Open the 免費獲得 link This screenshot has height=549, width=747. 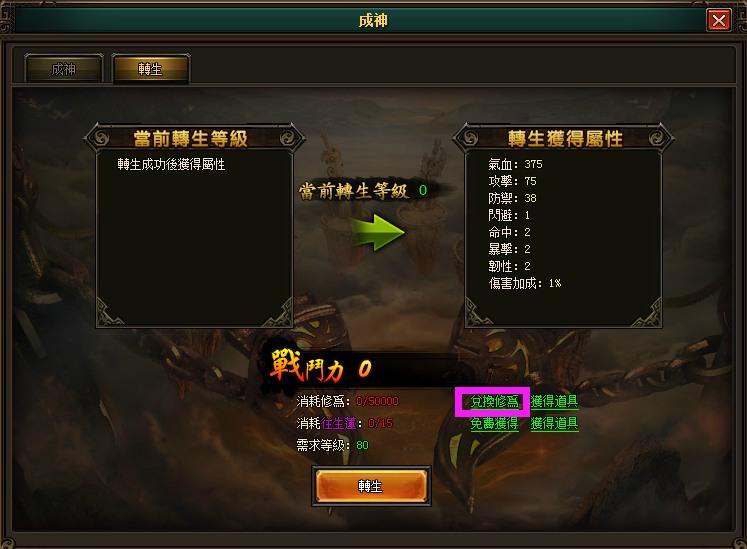pyautogui.click(x=494, y=424)
